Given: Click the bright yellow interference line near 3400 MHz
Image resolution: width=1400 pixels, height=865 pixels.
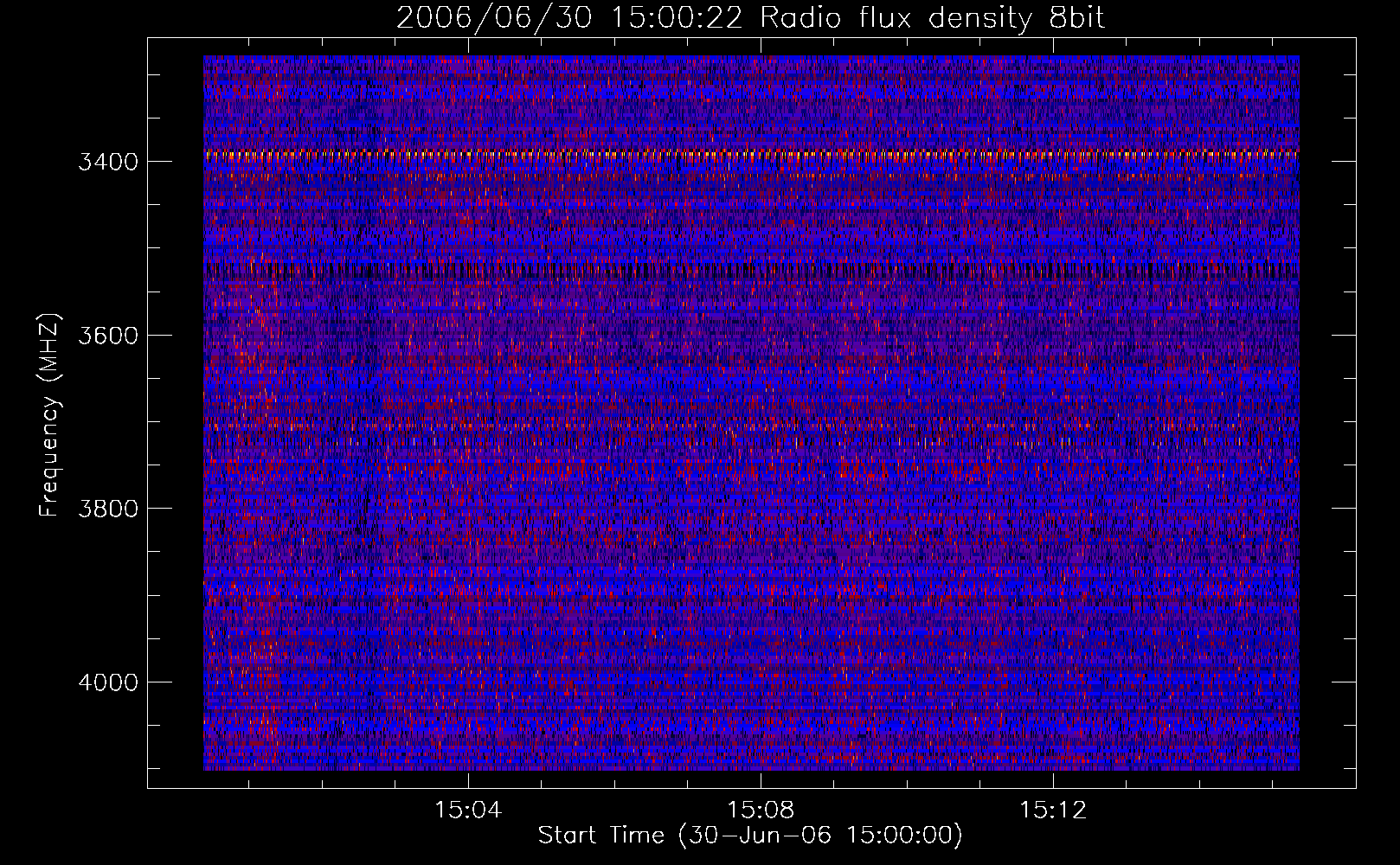Looking at the screenshot, I should (751, 154).
